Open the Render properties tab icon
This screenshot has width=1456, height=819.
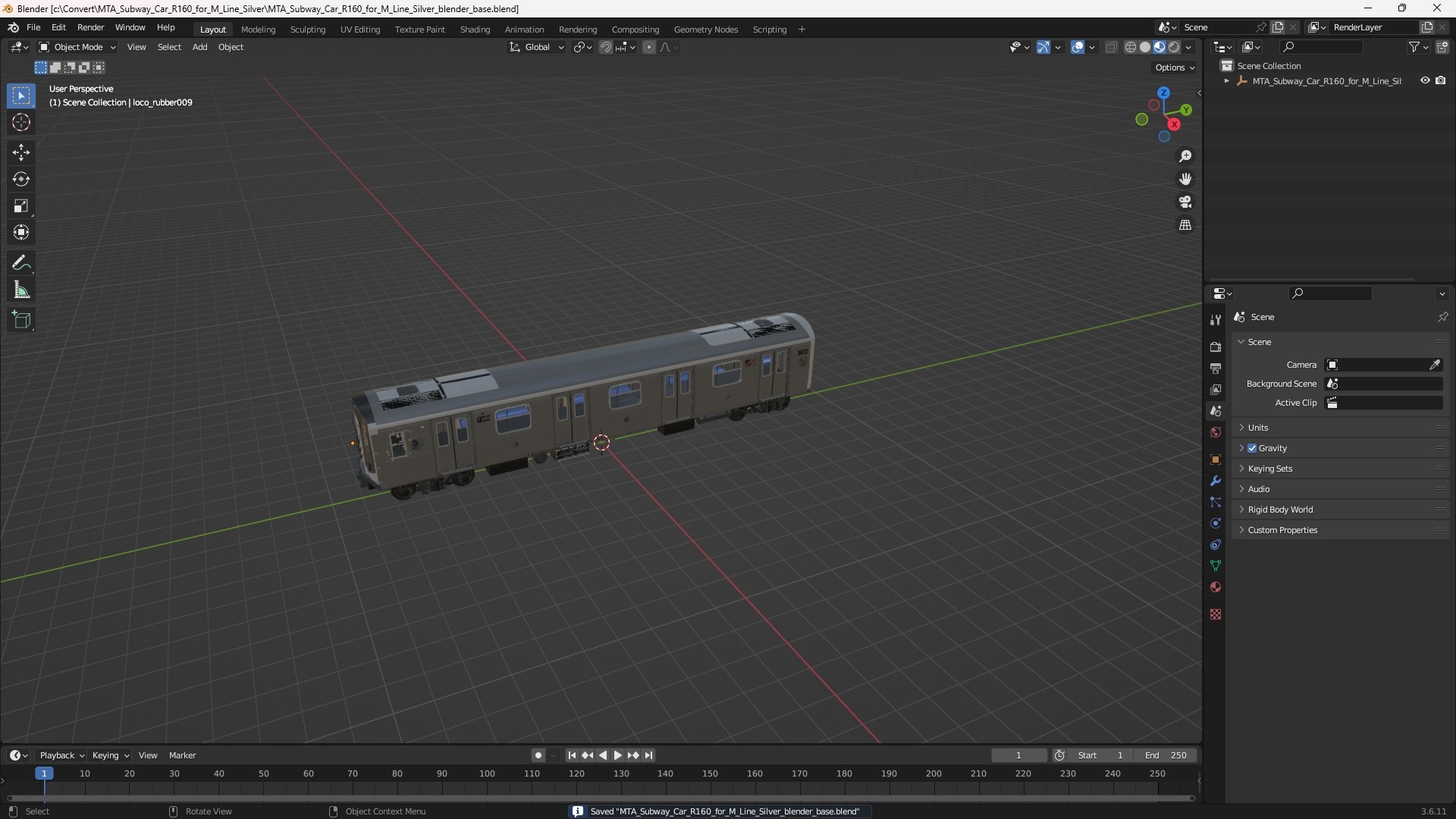pos(1216,347)
